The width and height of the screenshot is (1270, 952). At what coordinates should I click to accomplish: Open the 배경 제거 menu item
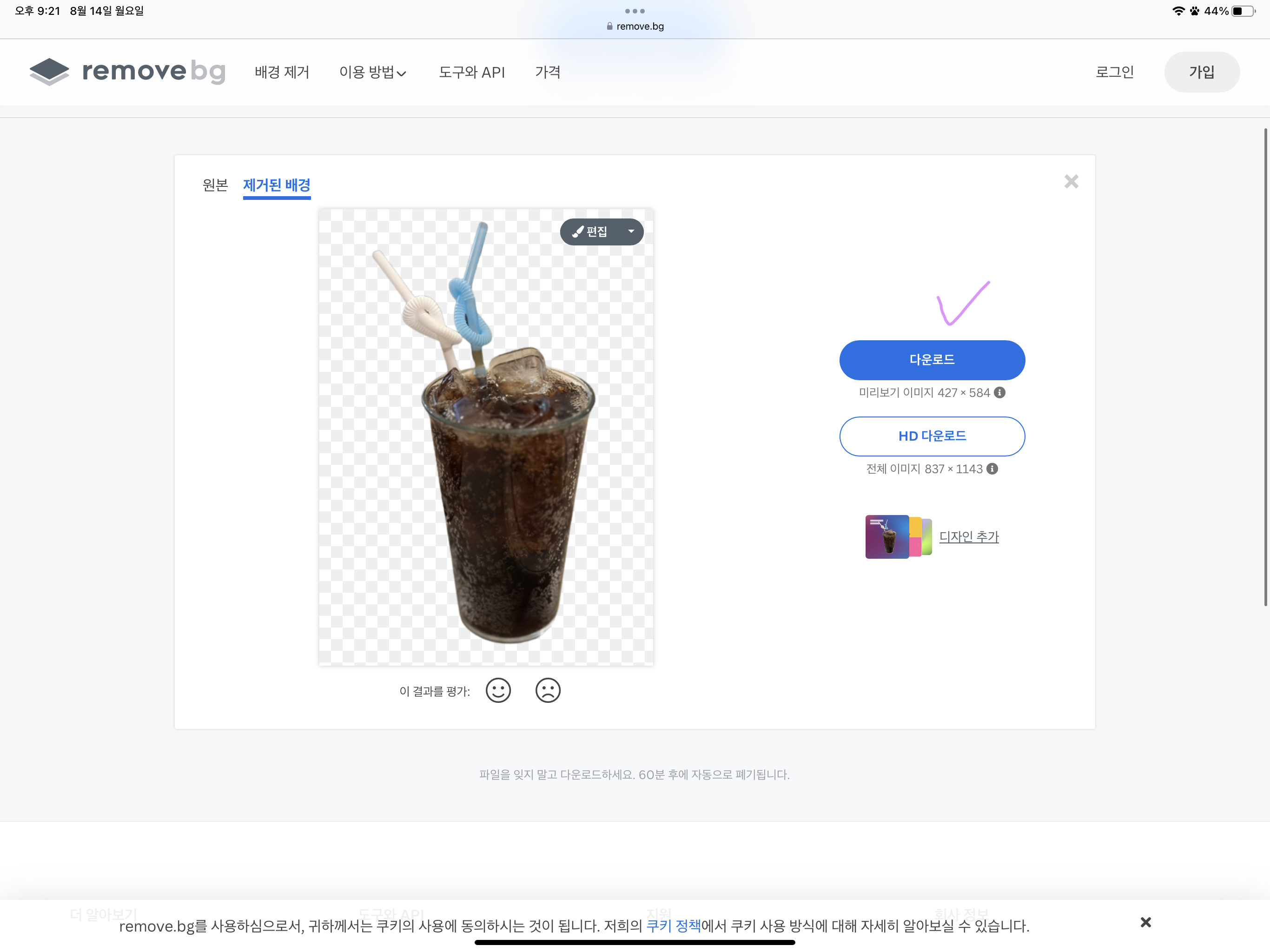(282, 73)
